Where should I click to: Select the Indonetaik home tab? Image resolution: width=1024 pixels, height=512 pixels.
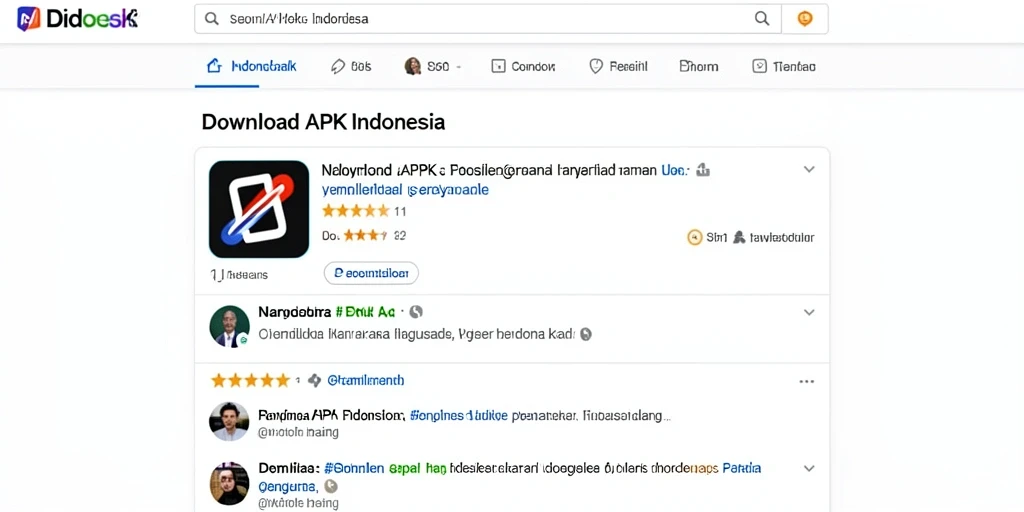click(x=251, y=66)
